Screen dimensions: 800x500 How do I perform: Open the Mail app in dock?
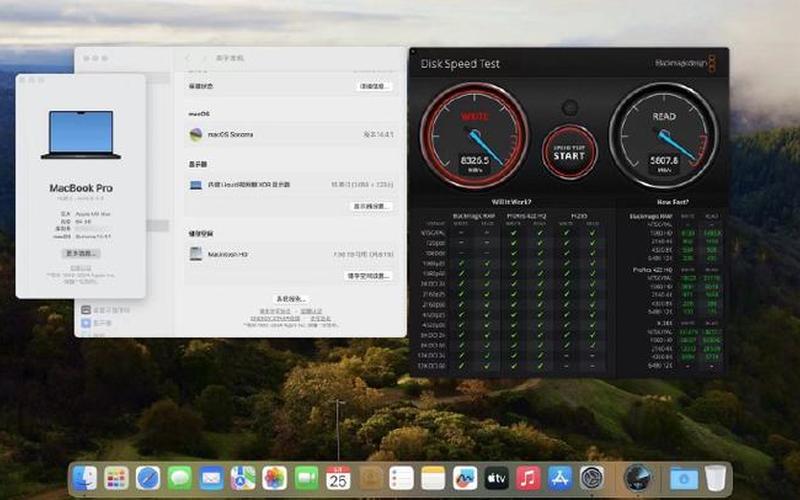click(x=211, y=479)
